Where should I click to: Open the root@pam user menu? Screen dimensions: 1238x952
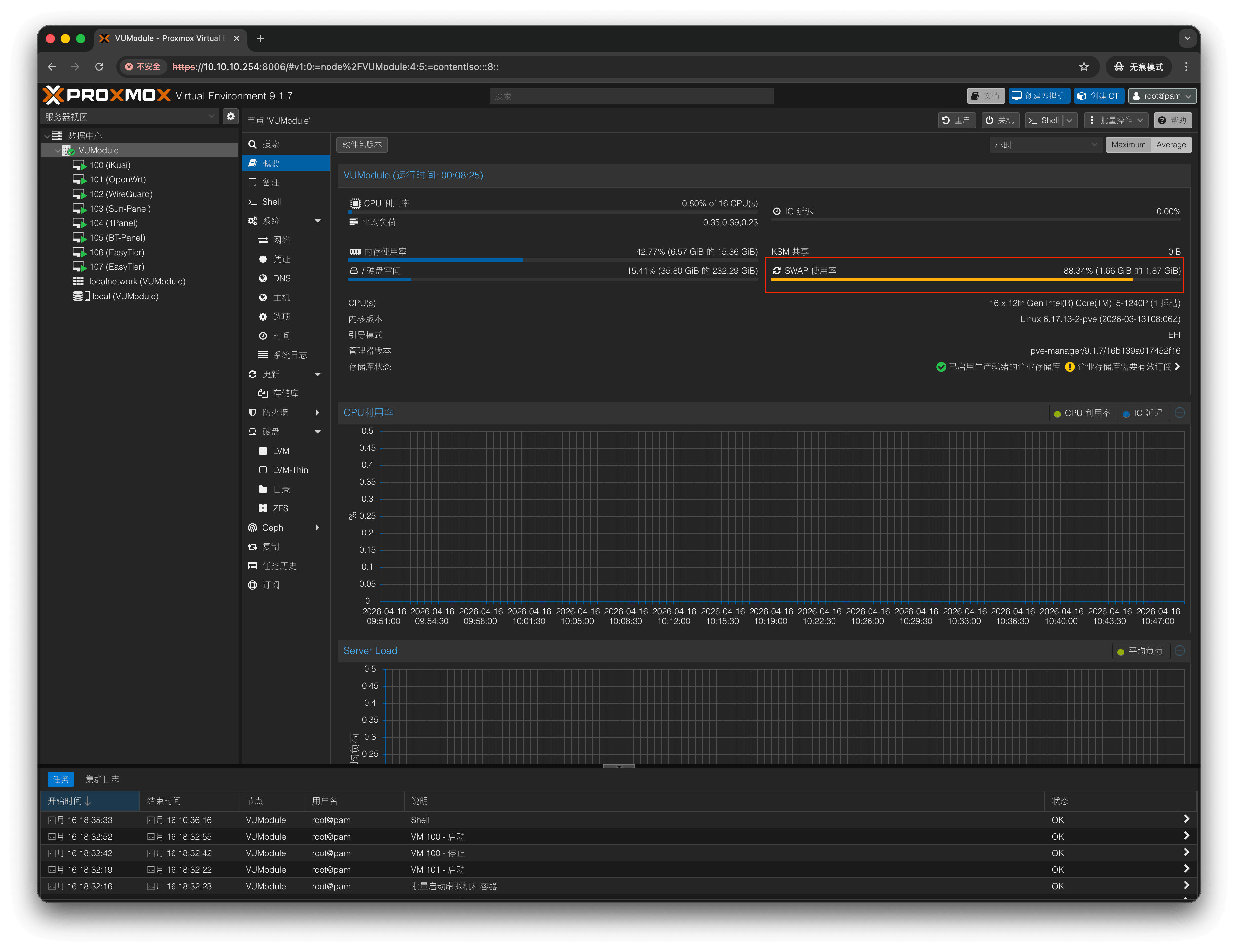pos(1162,96)
